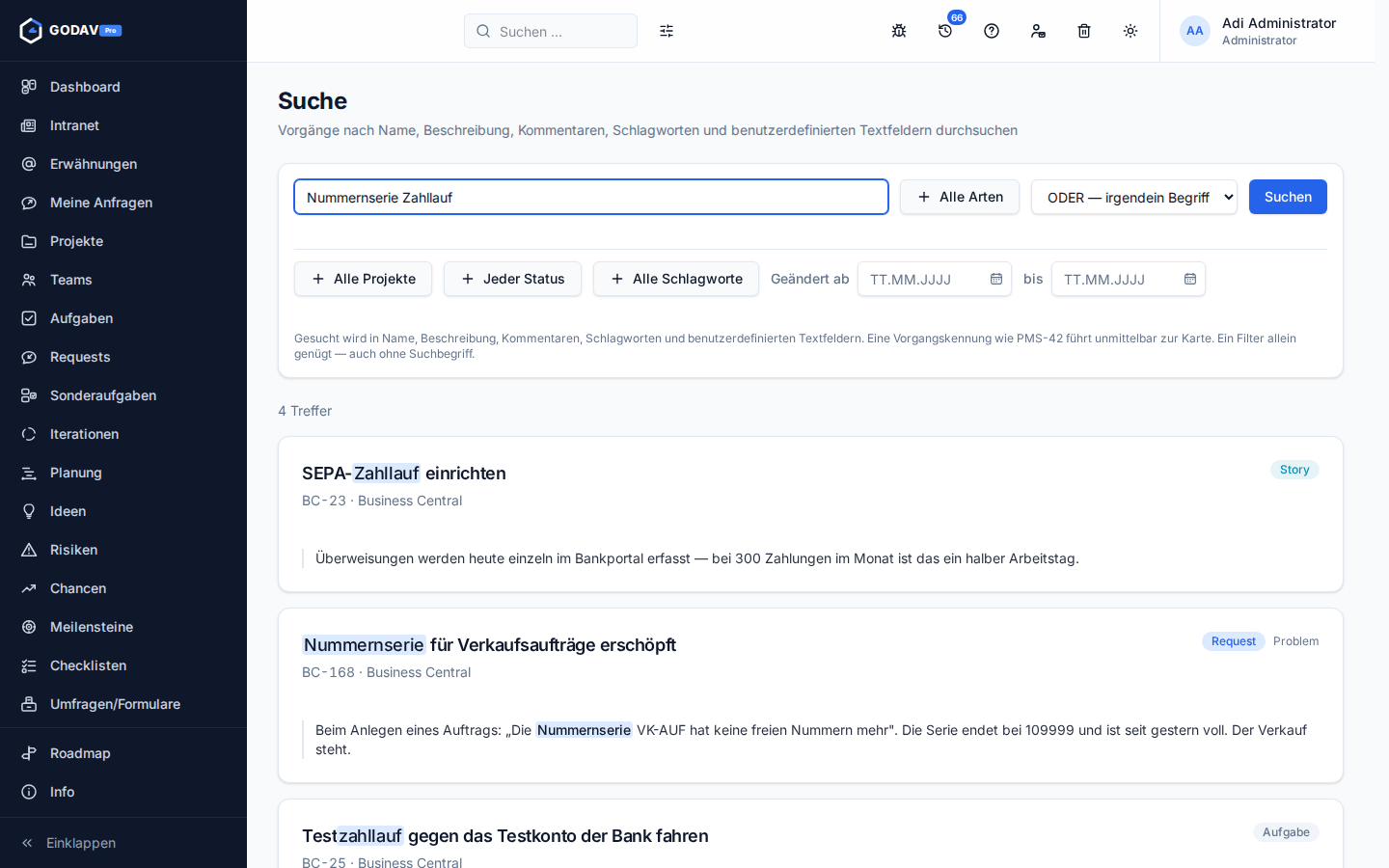The width and height of the screenshot is (1389, 868).
Task: Navigate to Chancen
Action: click(123, 588)
